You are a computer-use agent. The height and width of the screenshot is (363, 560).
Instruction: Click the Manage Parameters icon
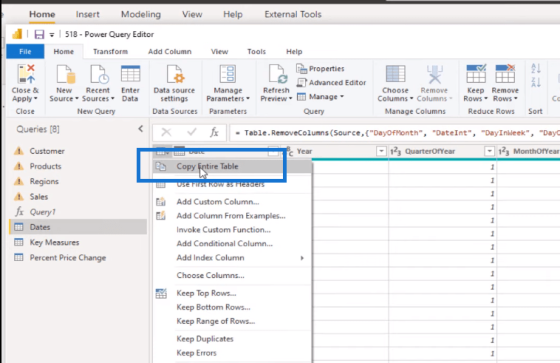pyautogui.click(x=228, y=74)
